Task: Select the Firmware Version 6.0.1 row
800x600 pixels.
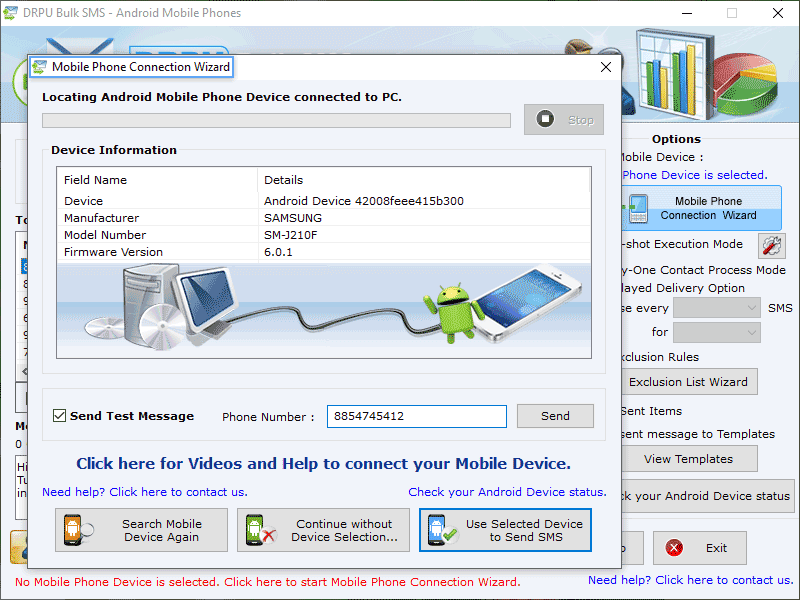Action: [323, 252]
